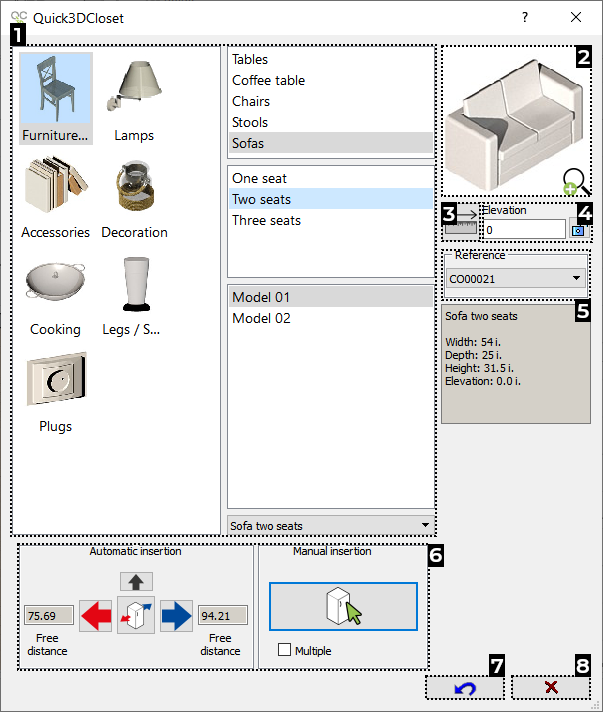Screen dimensions: 603x712
Task: Select the Legs / S... category icon
Action: [x=135, y=284]
